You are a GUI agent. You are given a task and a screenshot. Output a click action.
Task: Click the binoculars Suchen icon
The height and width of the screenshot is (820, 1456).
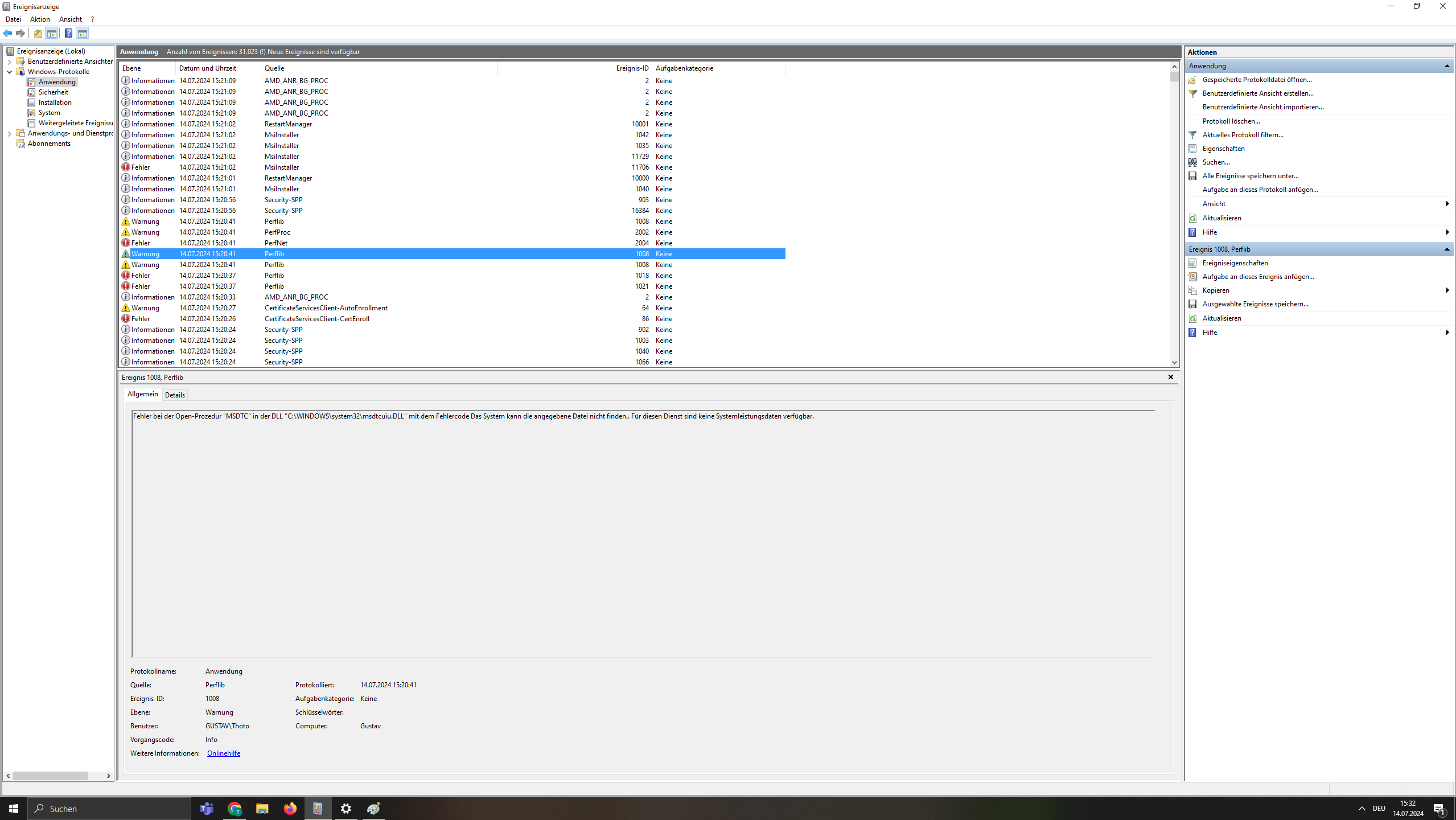pyautogui.click(x=1192, y=162)
